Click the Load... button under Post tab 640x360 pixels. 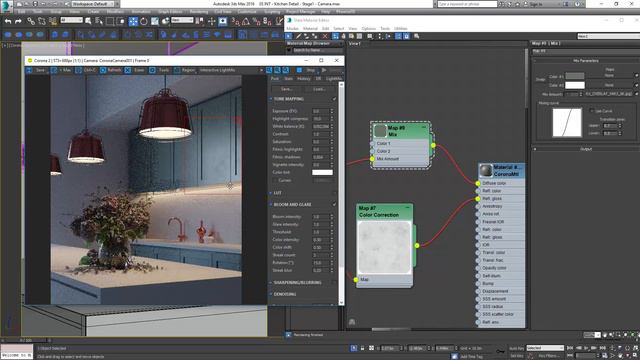(319, 89)
